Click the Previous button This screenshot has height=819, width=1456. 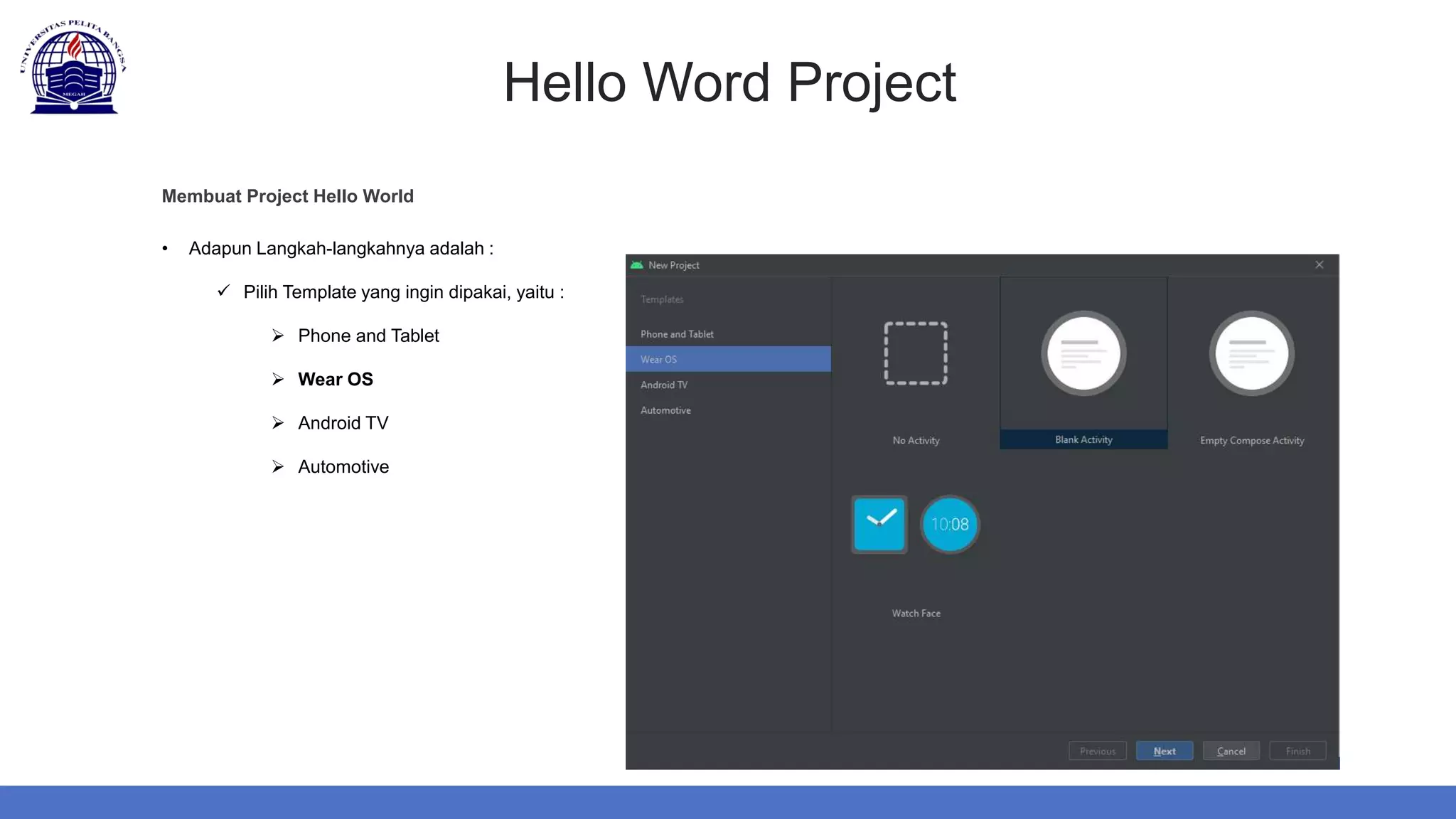click(1097, 751)
